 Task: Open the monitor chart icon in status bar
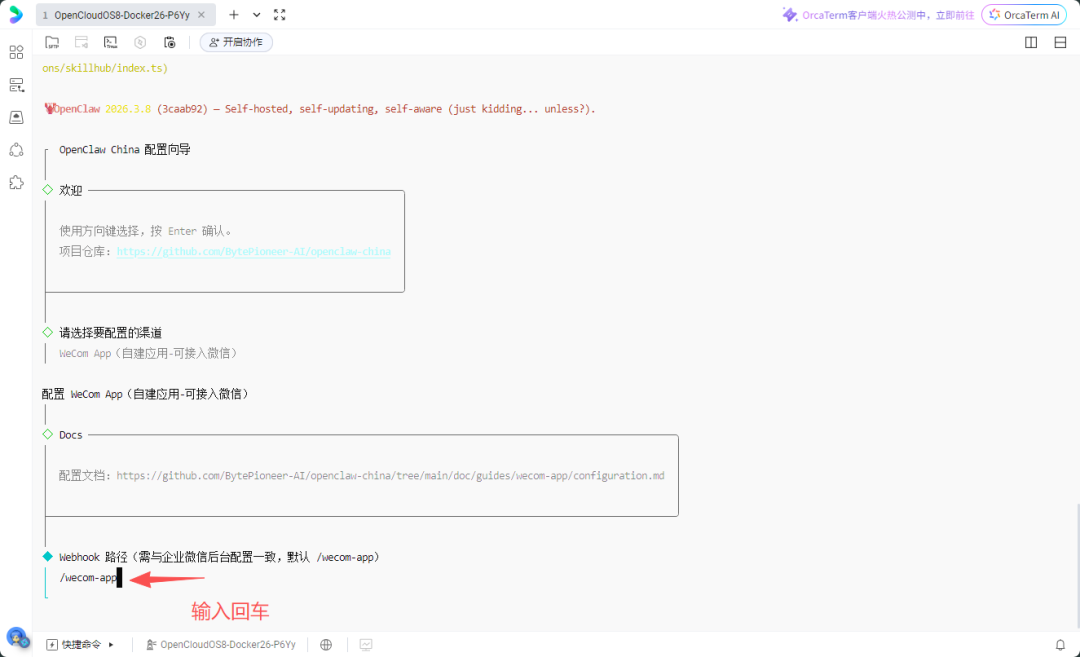pyautogui.click(x=366, y=645)
